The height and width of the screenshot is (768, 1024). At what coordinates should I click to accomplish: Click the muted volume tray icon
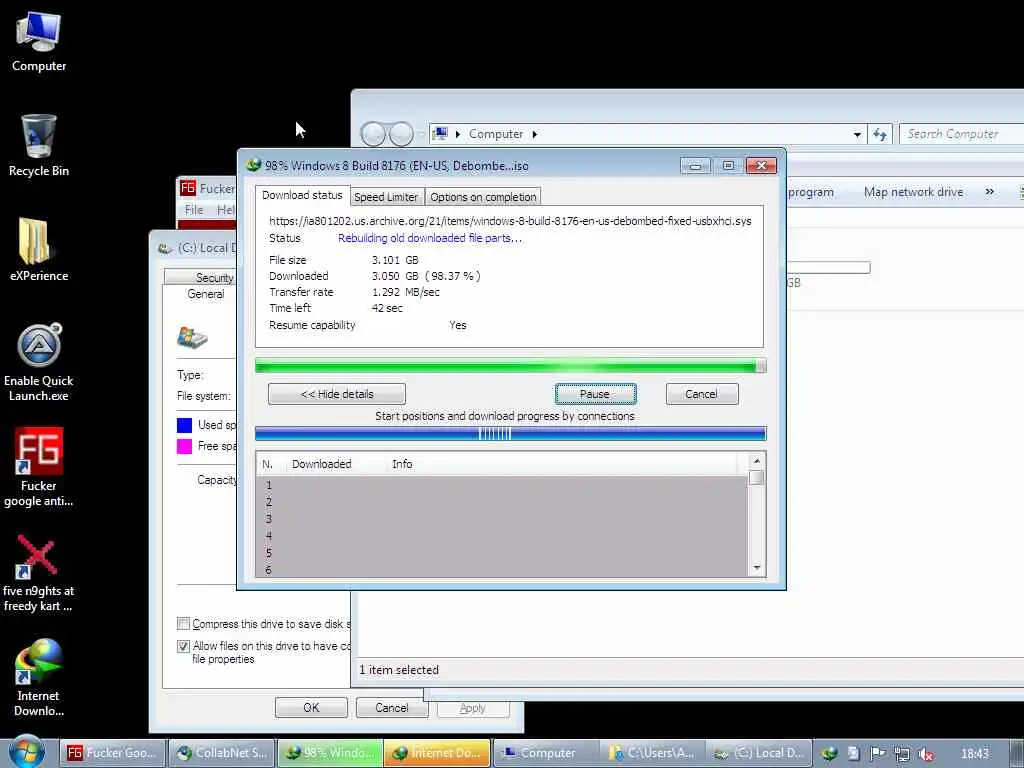point(925,754)
